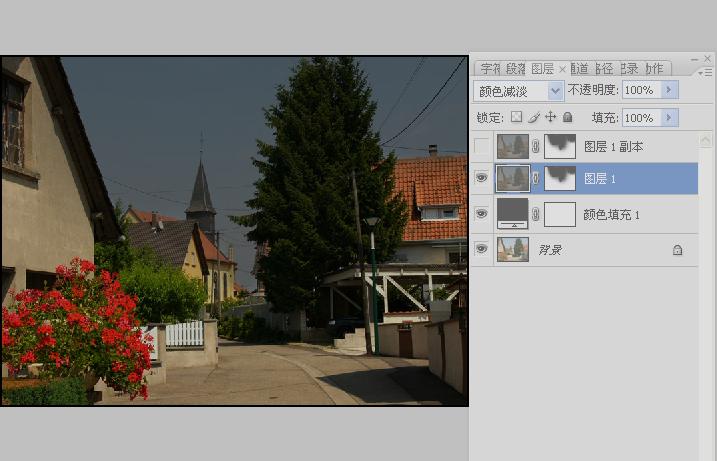The height and width of the screenshot is (461, 717).
Task: Close the layers panel group
Action: (x=707, y=59)
